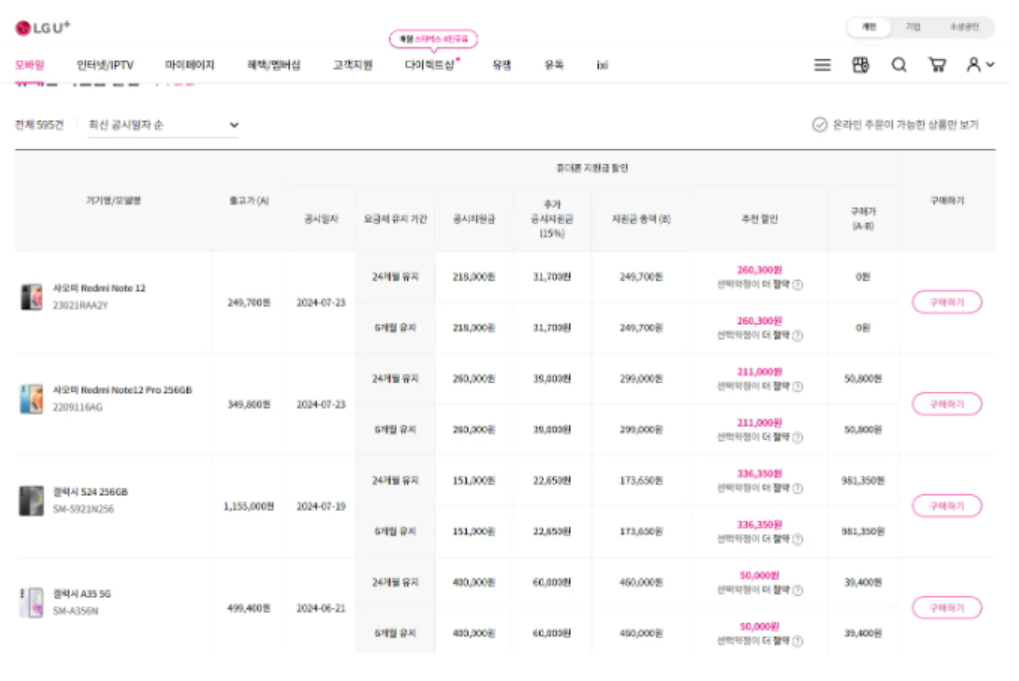This screenshot has width=1019, height=681.
Task: Open the 샤오미 Redmi Note 12 phone thumbnail
Action: pos(31,297)
